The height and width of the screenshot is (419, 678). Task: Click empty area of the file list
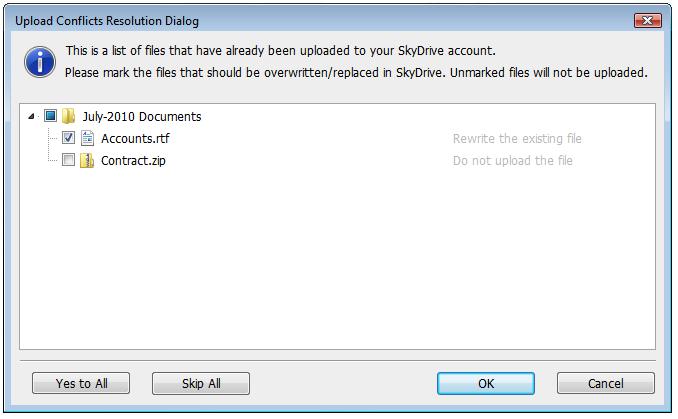[337, 259]
